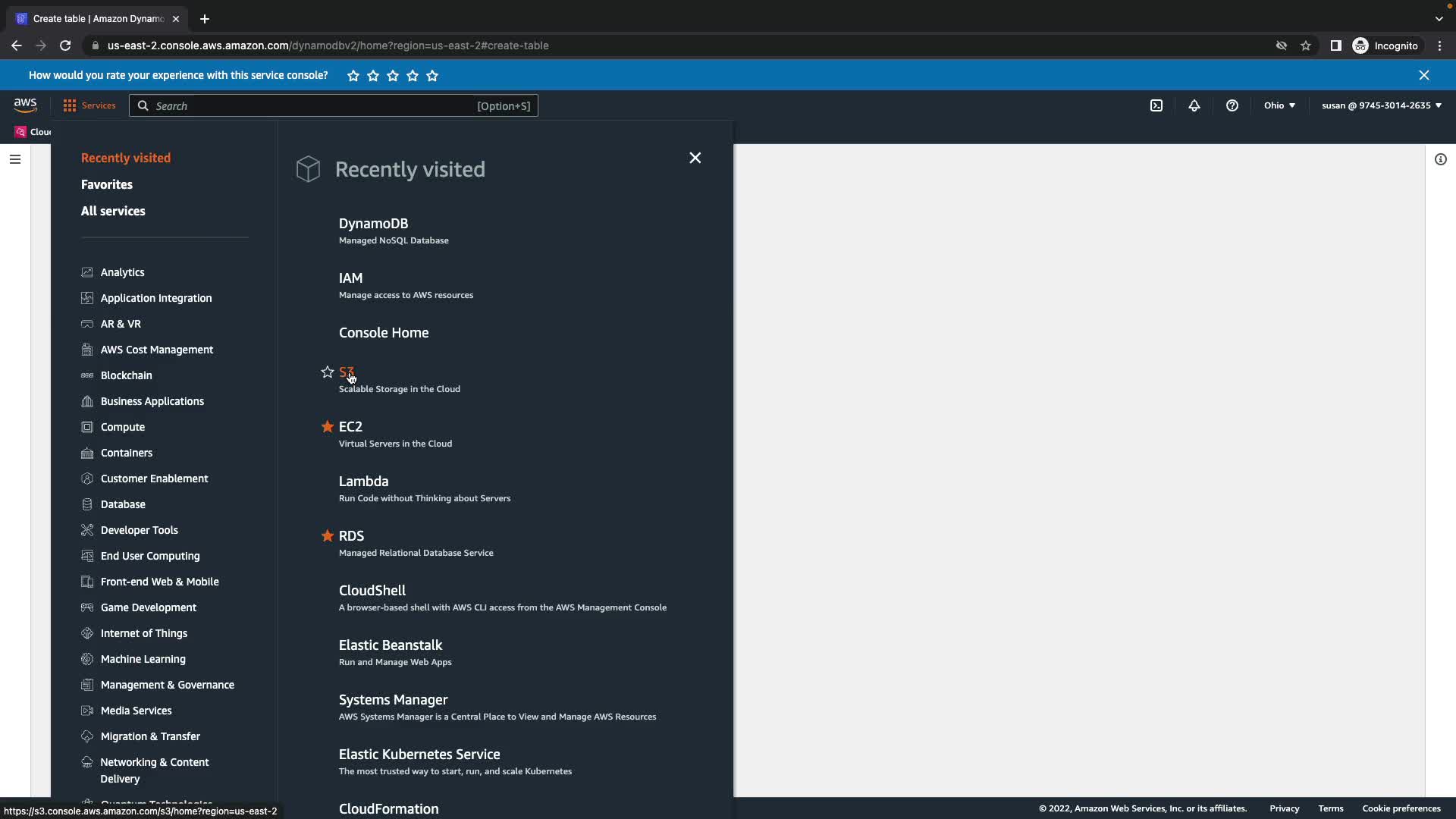Open the susan account dropdown

point(1381,105)
